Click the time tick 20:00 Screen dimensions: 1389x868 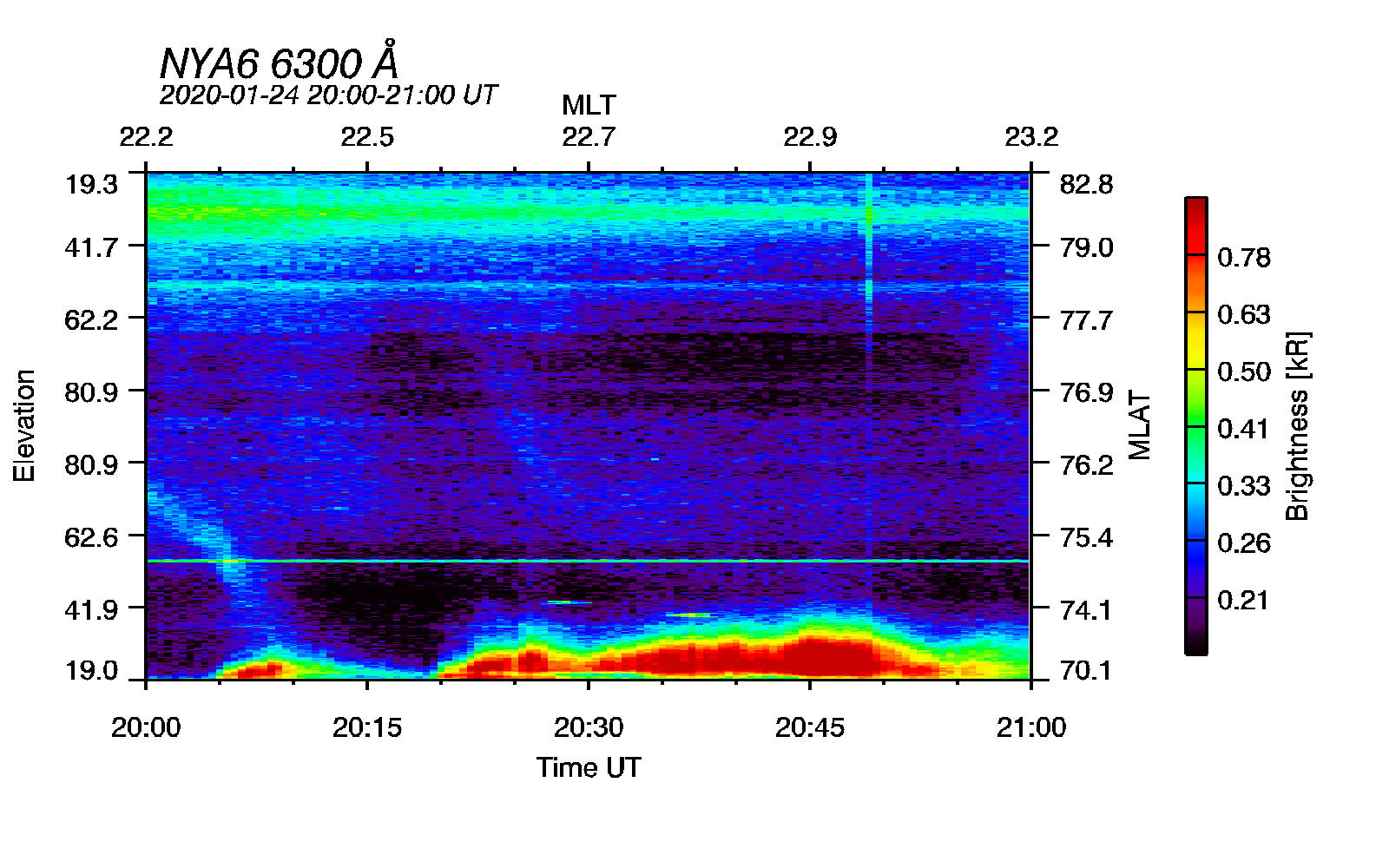coord(146,727)
